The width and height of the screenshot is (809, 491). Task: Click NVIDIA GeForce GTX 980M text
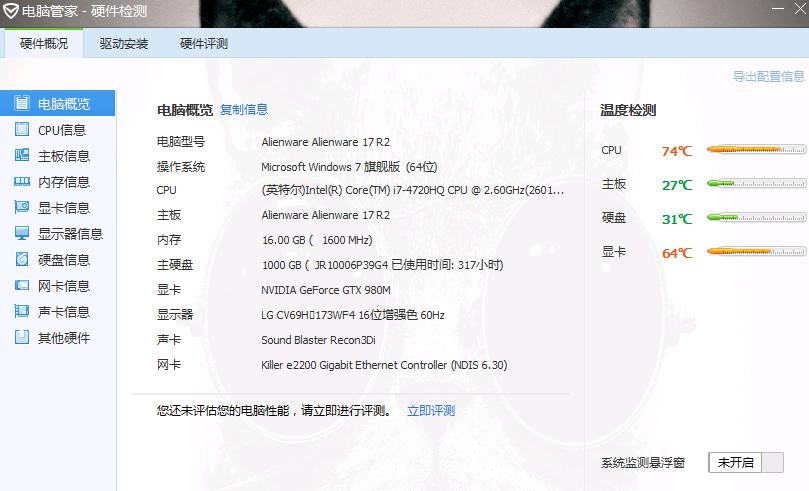coord(326,290)
